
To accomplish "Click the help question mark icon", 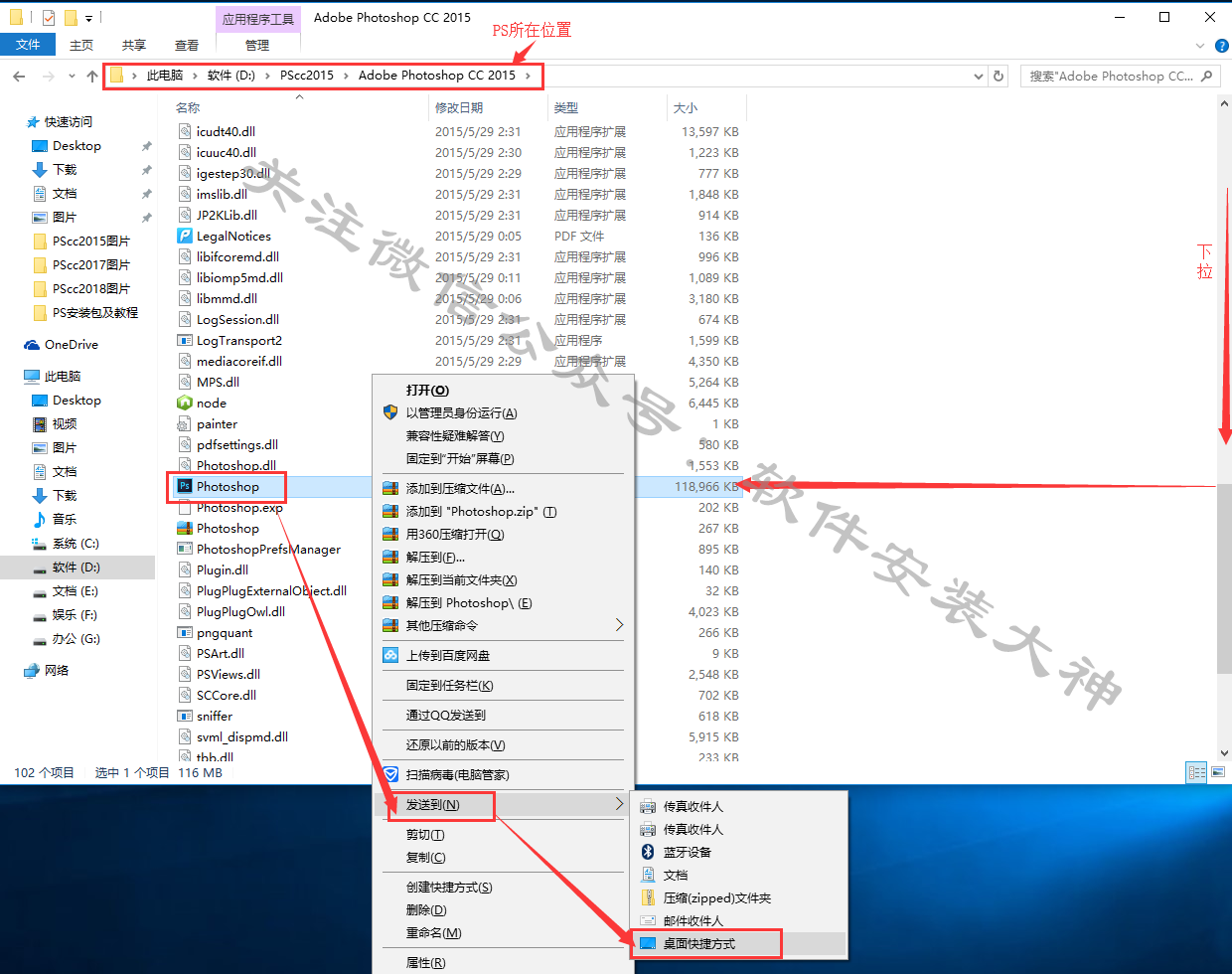I will click(1221, 46).
